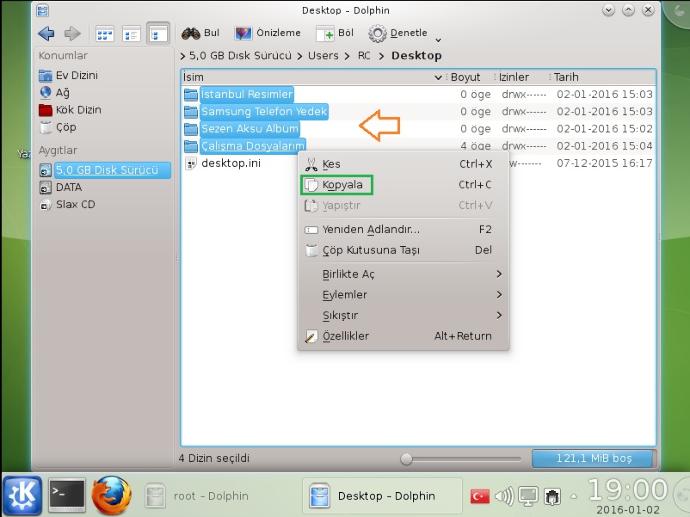Sort by Boyut column header
Screen dimensions: 690x517
tap(470, 77)
